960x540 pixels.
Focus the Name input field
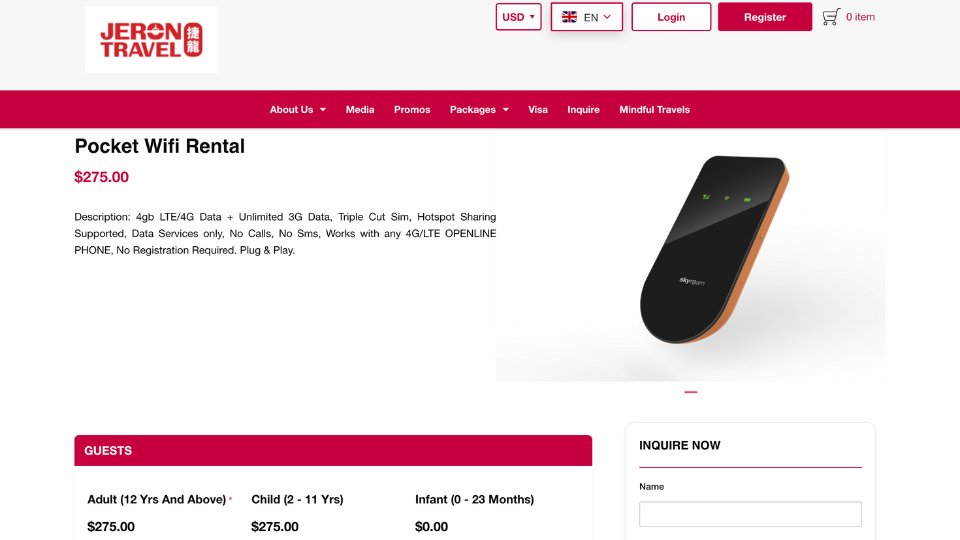750,514
